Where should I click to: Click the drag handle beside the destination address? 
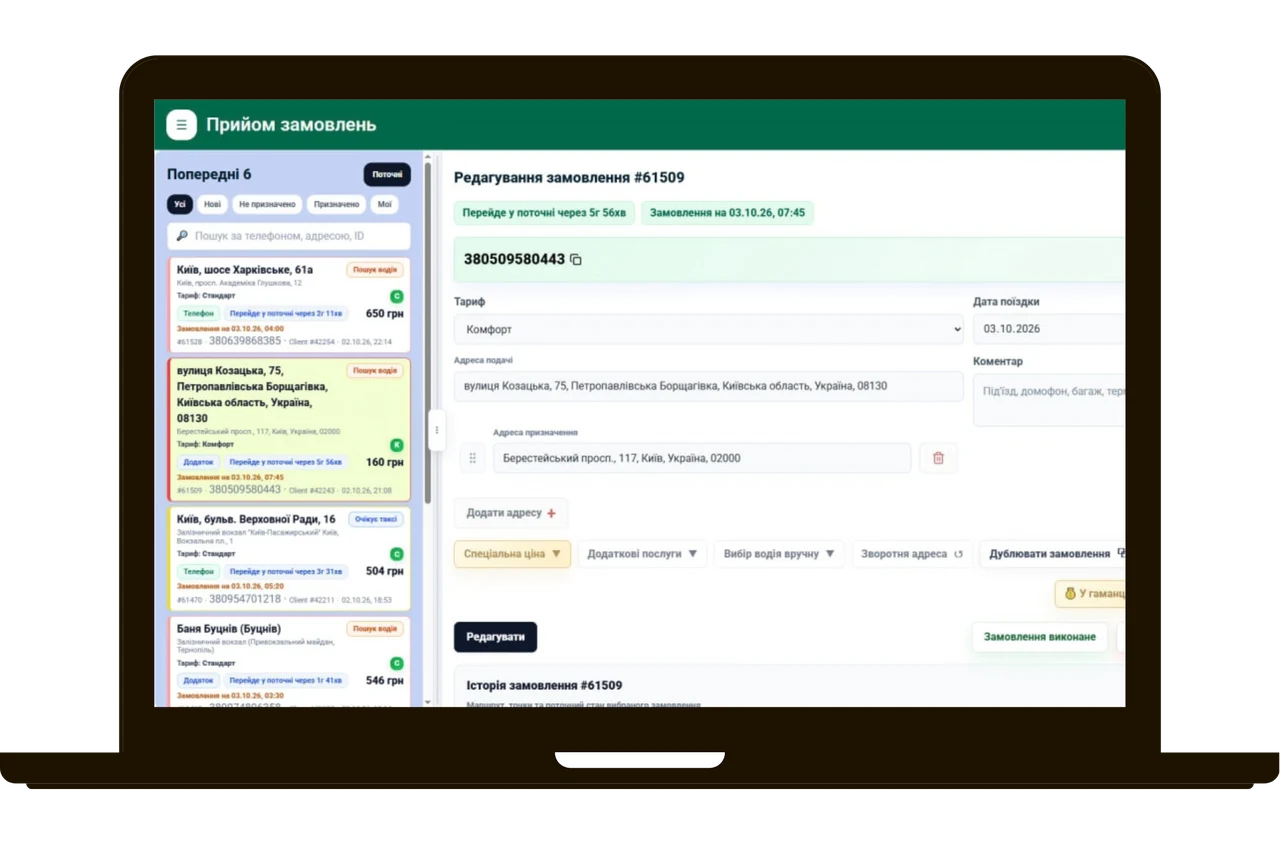tap(472, 458)
